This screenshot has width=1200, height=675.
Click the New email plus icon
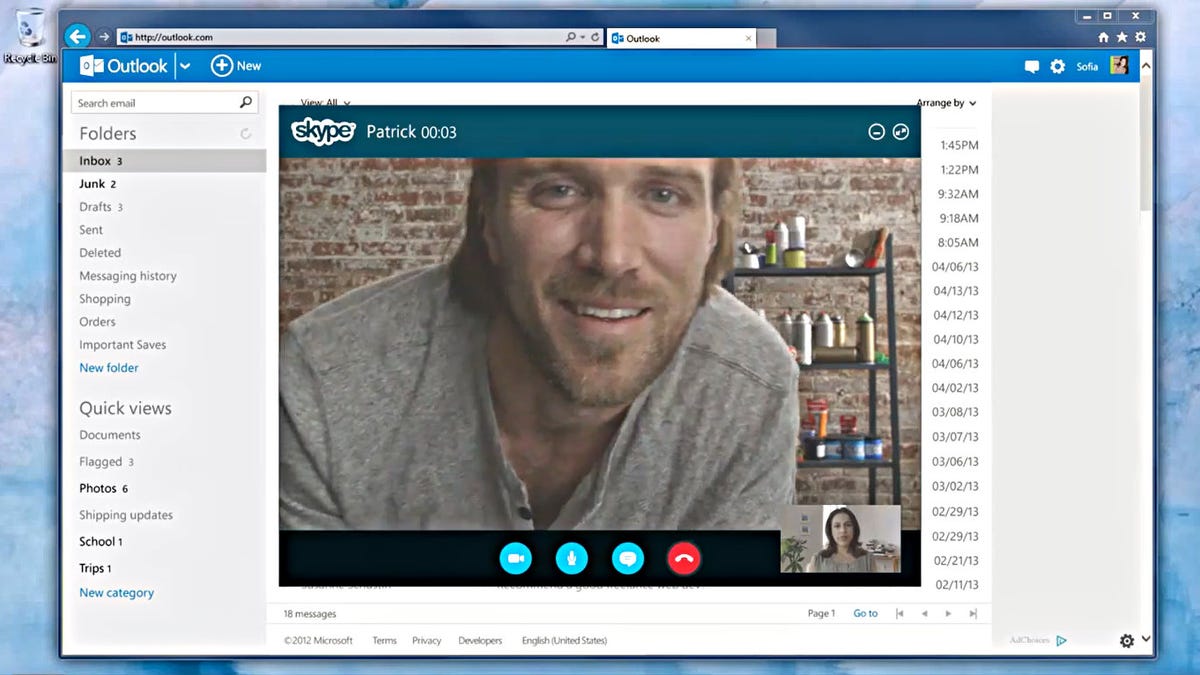tap(220, 66)
